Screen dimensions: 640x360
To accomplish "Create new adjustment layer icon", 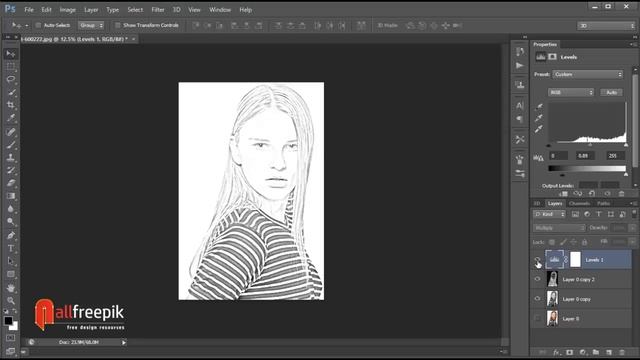I will [582, 352].
